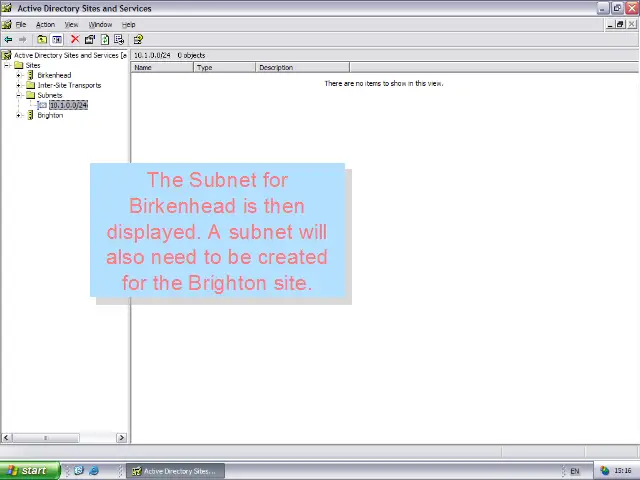
Task: Click the Help toolbar icon
Action: click(x=138, y=39)
